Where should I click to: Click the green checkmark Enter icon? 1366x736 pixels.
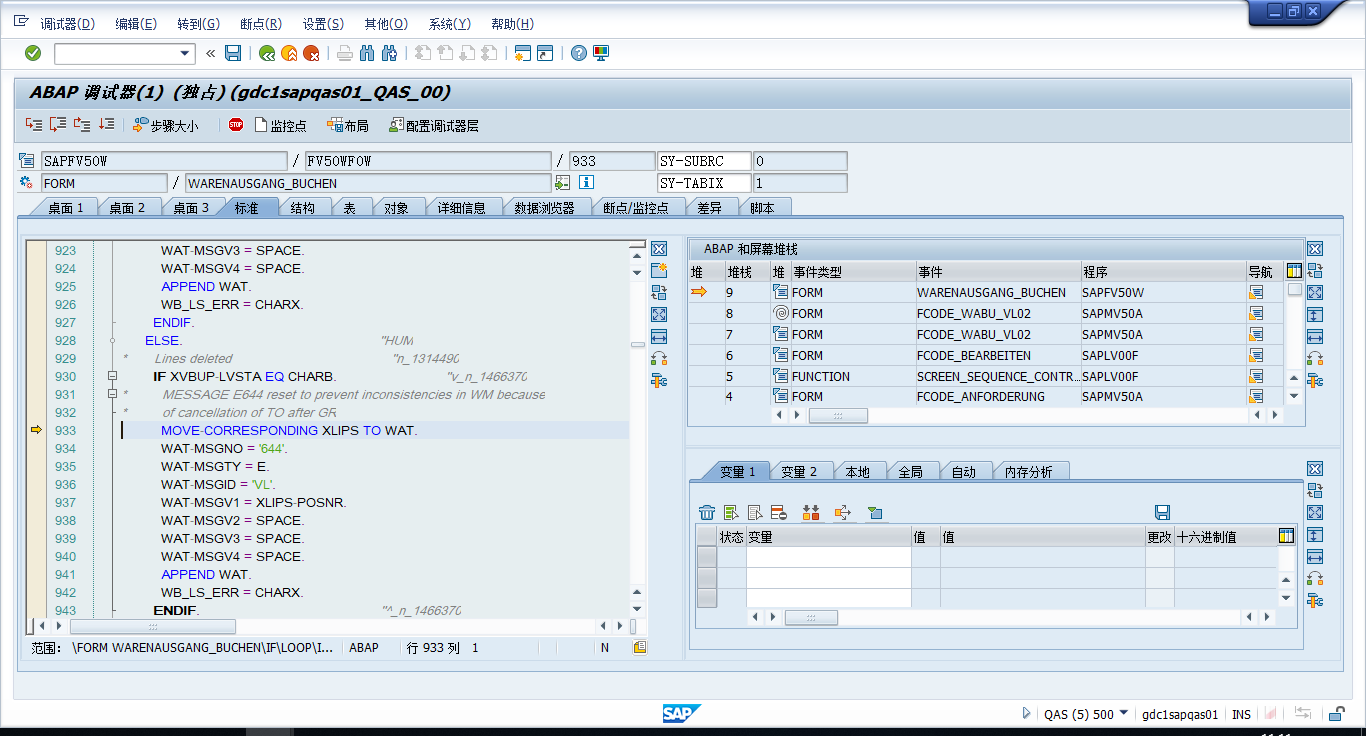coord(33,53)
